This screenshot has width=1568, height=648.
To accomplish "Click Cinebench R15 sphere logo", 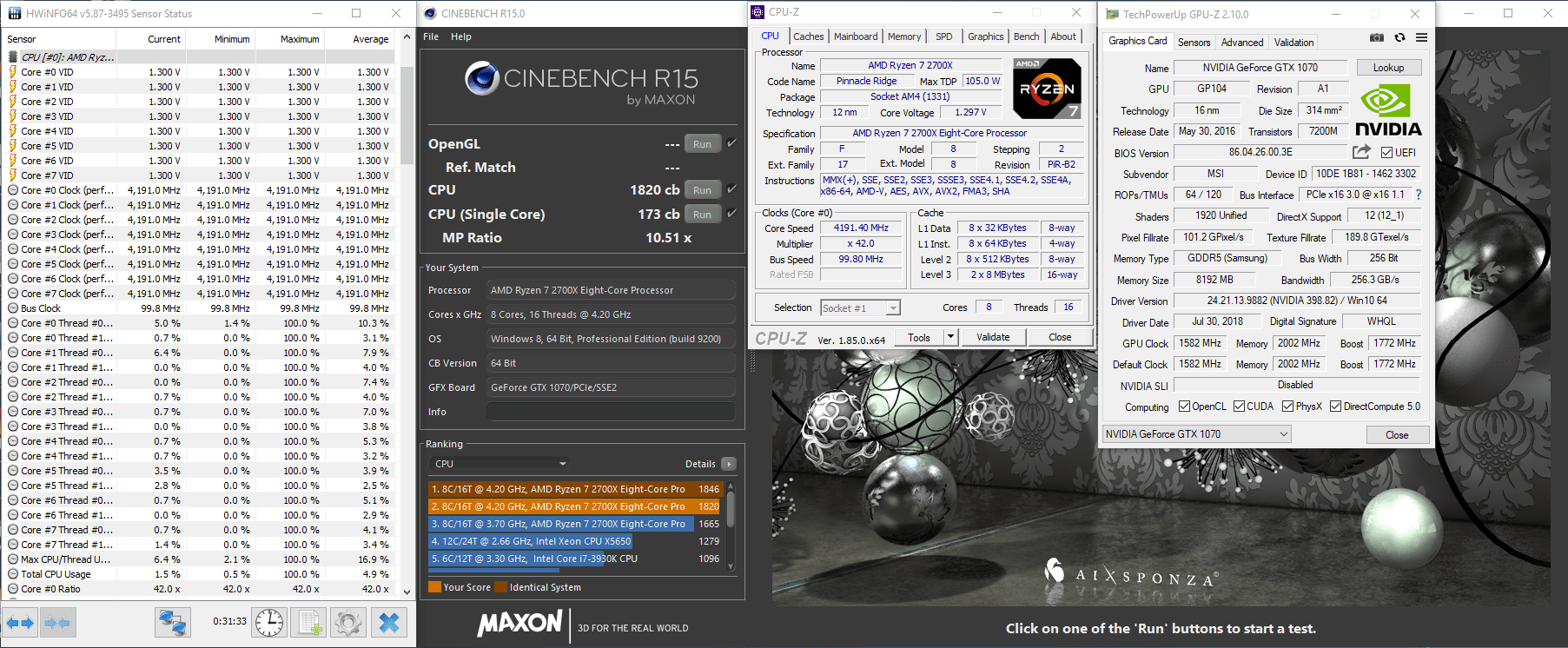I will (x=481, y=78).
